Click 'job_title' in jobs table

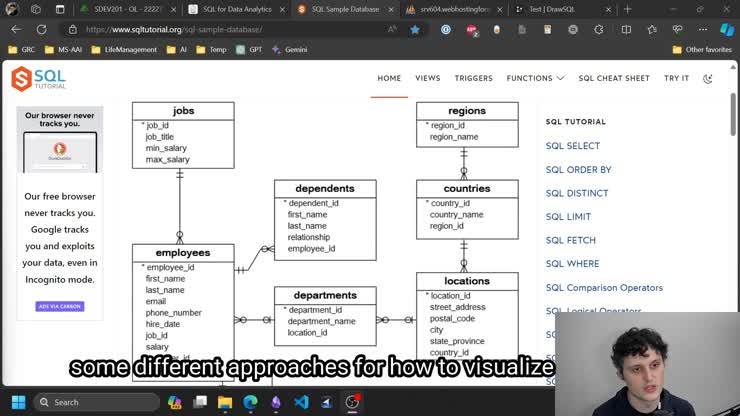[x=160, y=136]
